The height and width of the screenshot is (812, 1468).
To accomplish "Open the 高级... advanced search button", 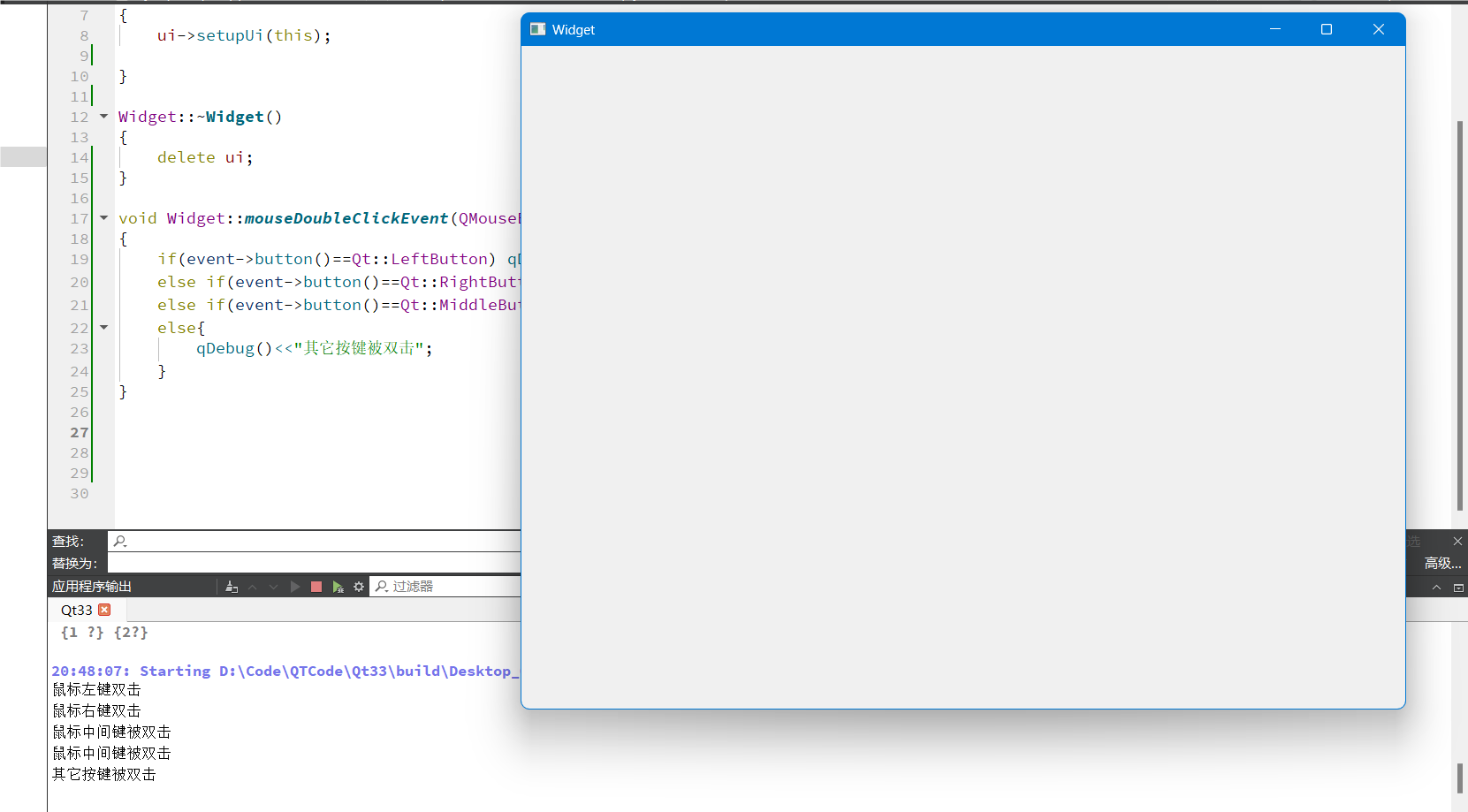I will (x=1442, y=563).
